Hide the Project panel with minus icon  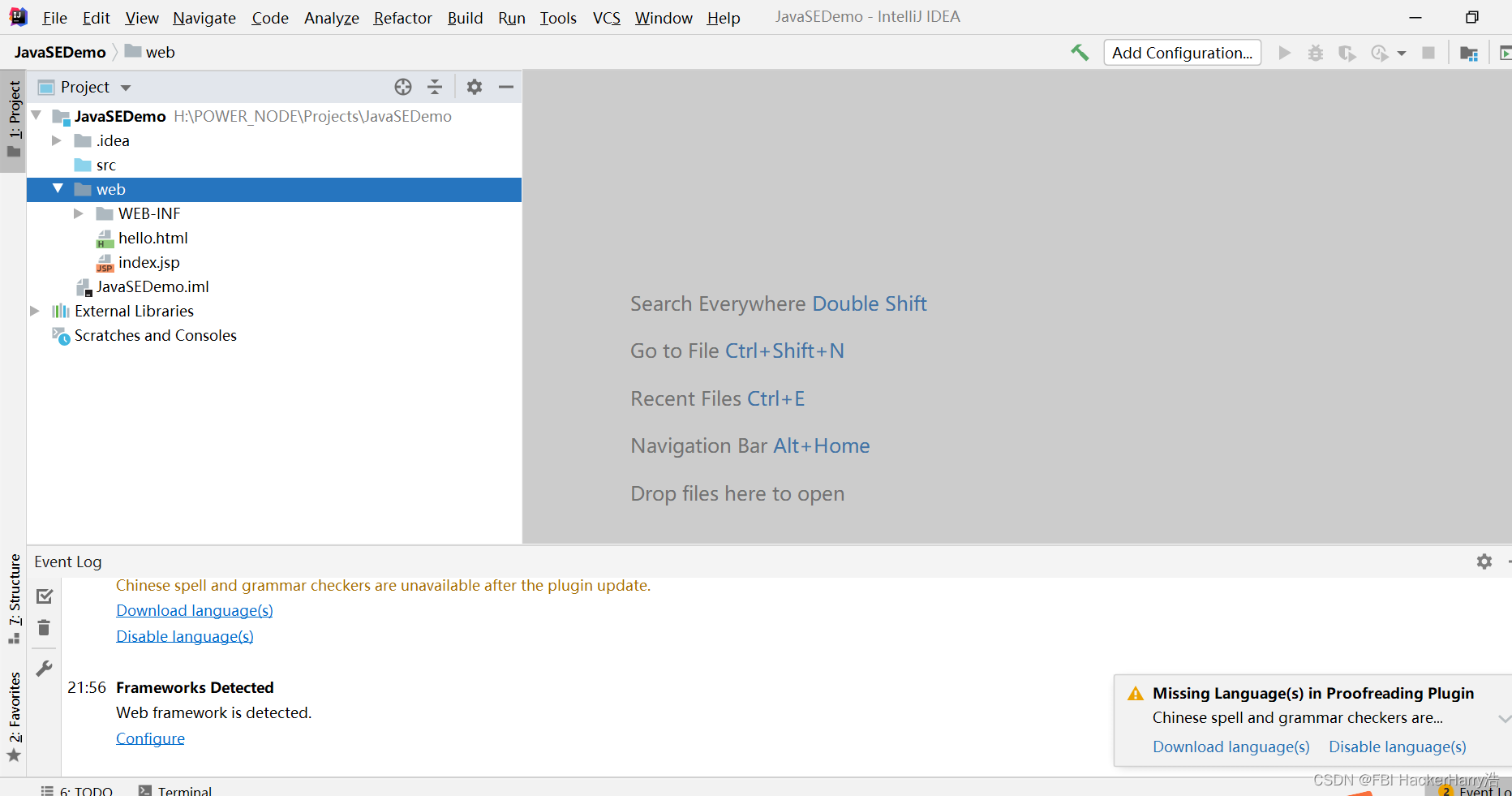506,87
